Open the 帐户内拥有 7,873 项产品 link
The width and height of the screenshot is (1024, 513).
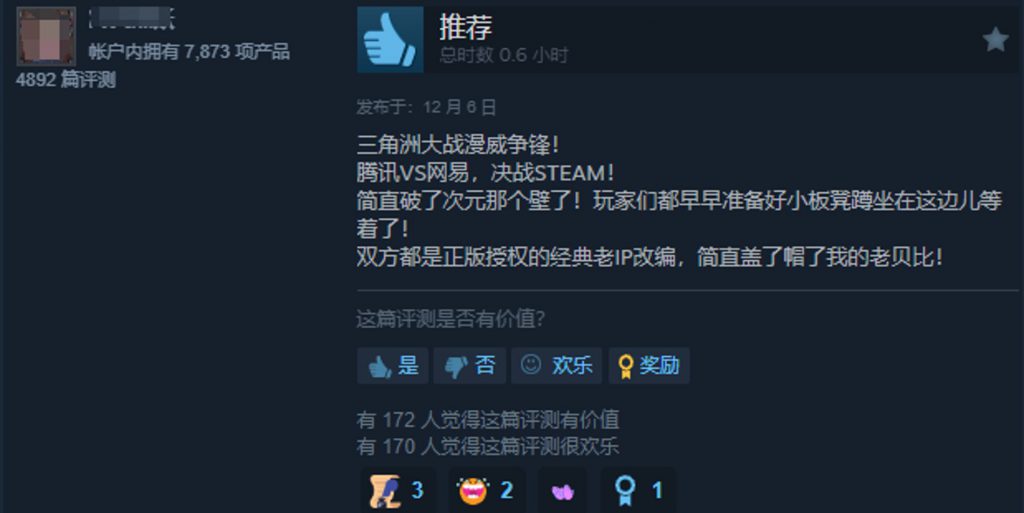point(189,52)
